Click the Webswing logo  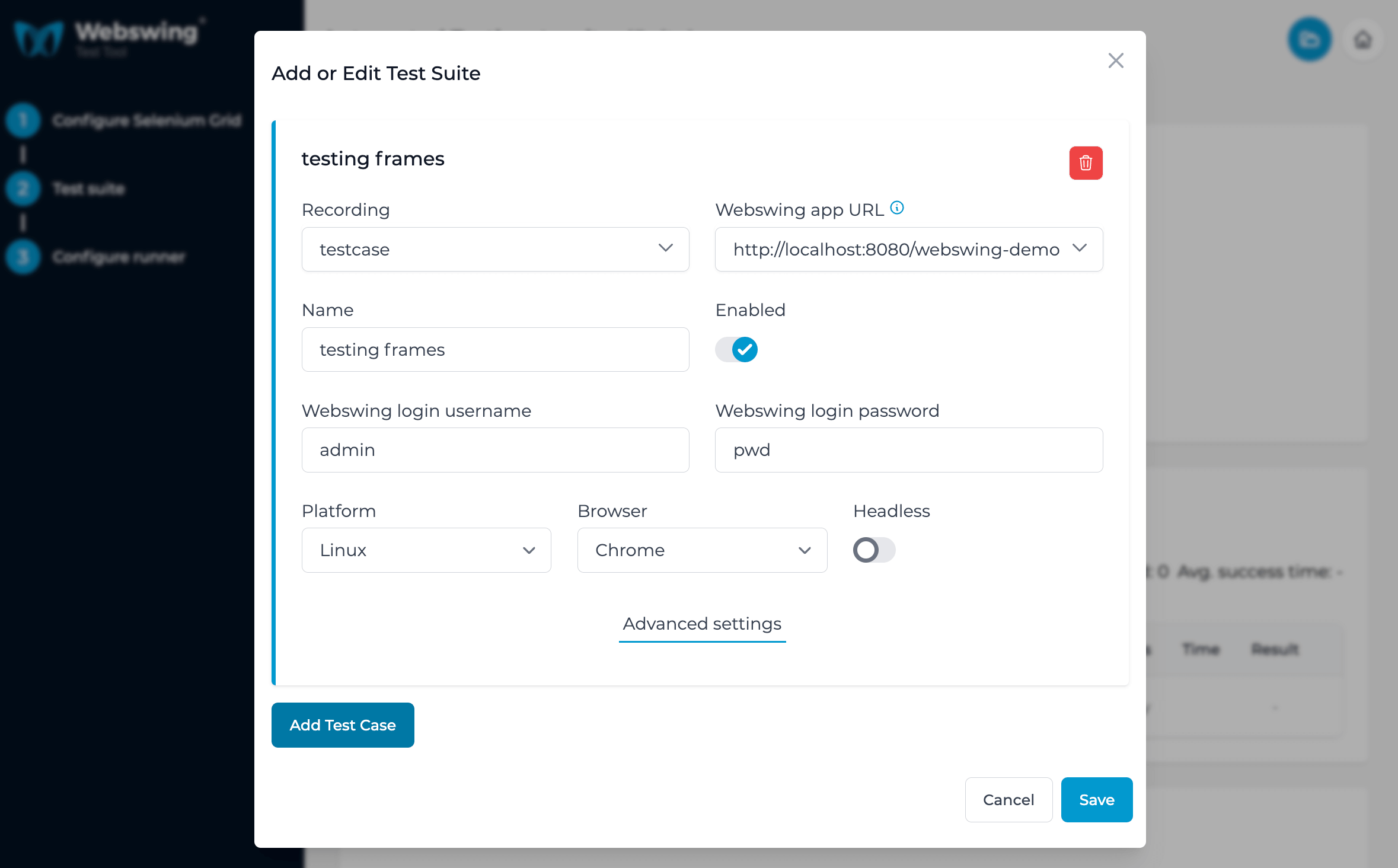click(x=107, y=37)
